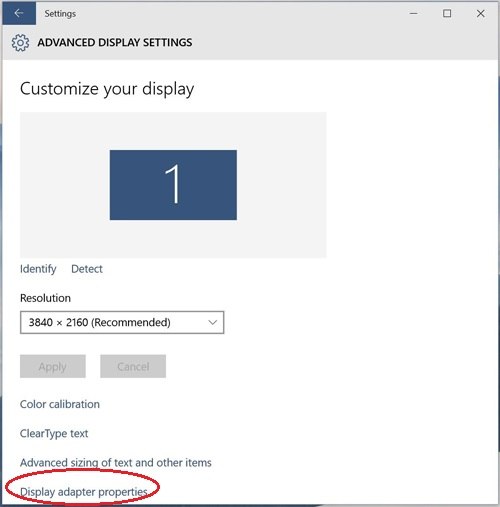This screenshot has width=500, height=507.
Task: Click the Identify link
Action: coord(38,269)
